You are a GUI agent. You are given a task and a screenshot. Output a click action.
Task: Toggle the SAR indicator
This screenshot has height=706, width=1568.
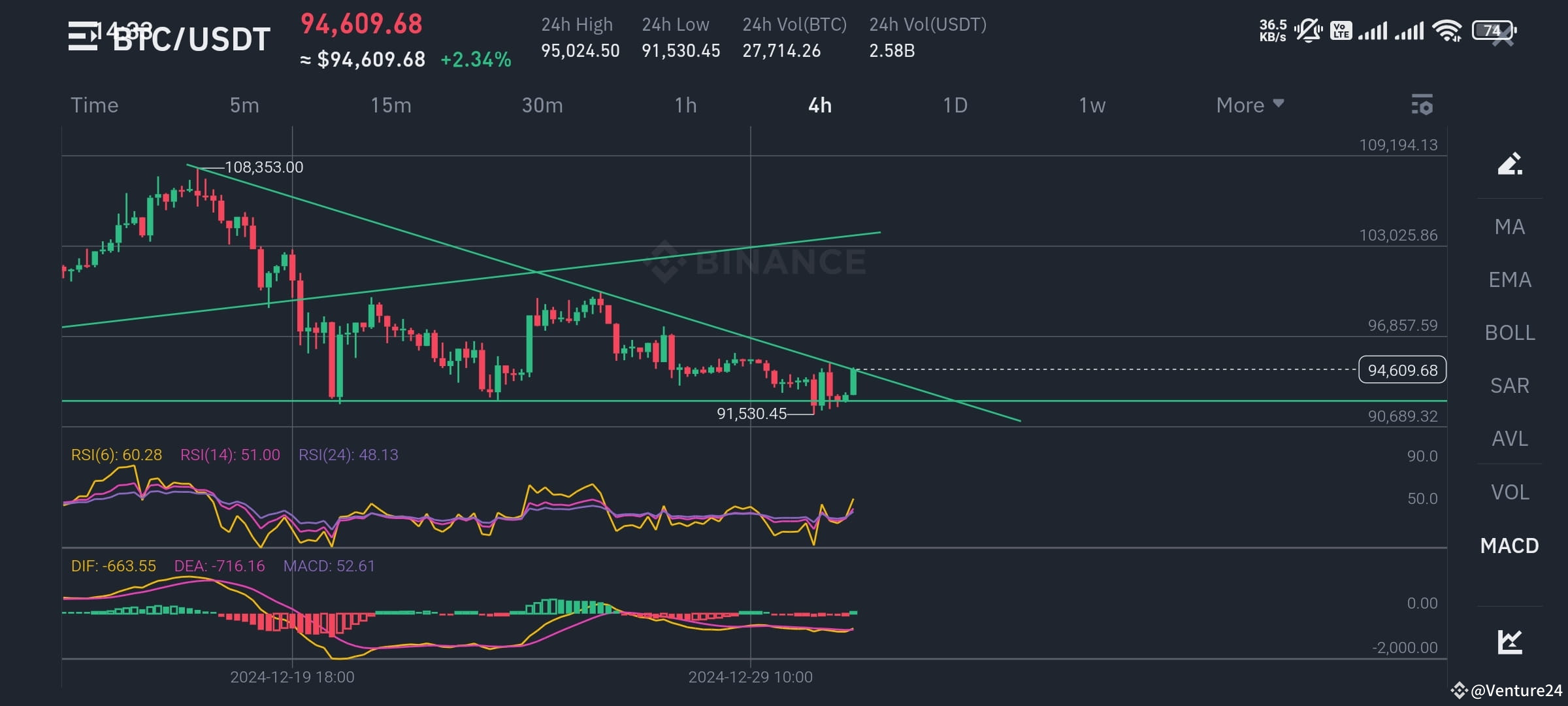[x=1510, y=386]
